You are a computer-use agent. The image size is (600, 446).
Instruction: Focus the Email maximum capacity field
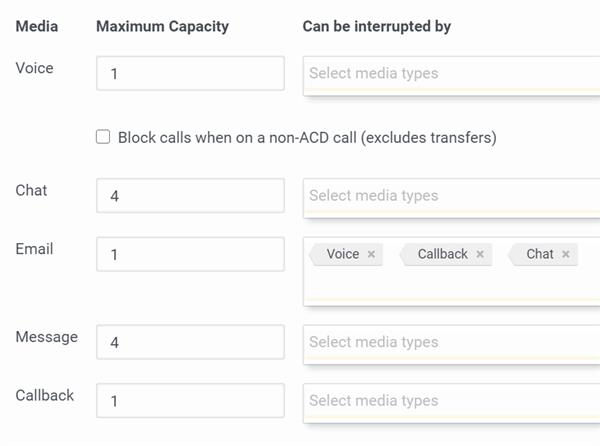(x=190, y=255)
